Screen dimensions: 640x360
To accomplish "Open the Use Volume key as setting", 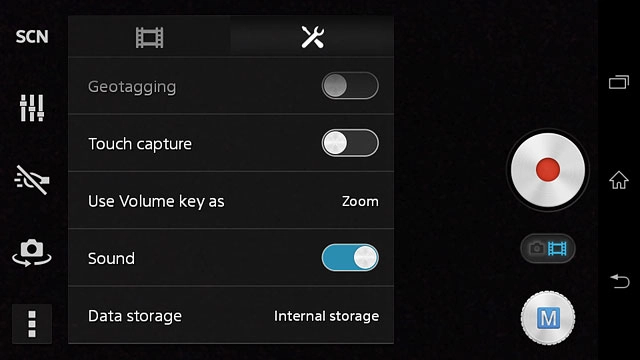I will pyautogui.click(x=231, y=200).
